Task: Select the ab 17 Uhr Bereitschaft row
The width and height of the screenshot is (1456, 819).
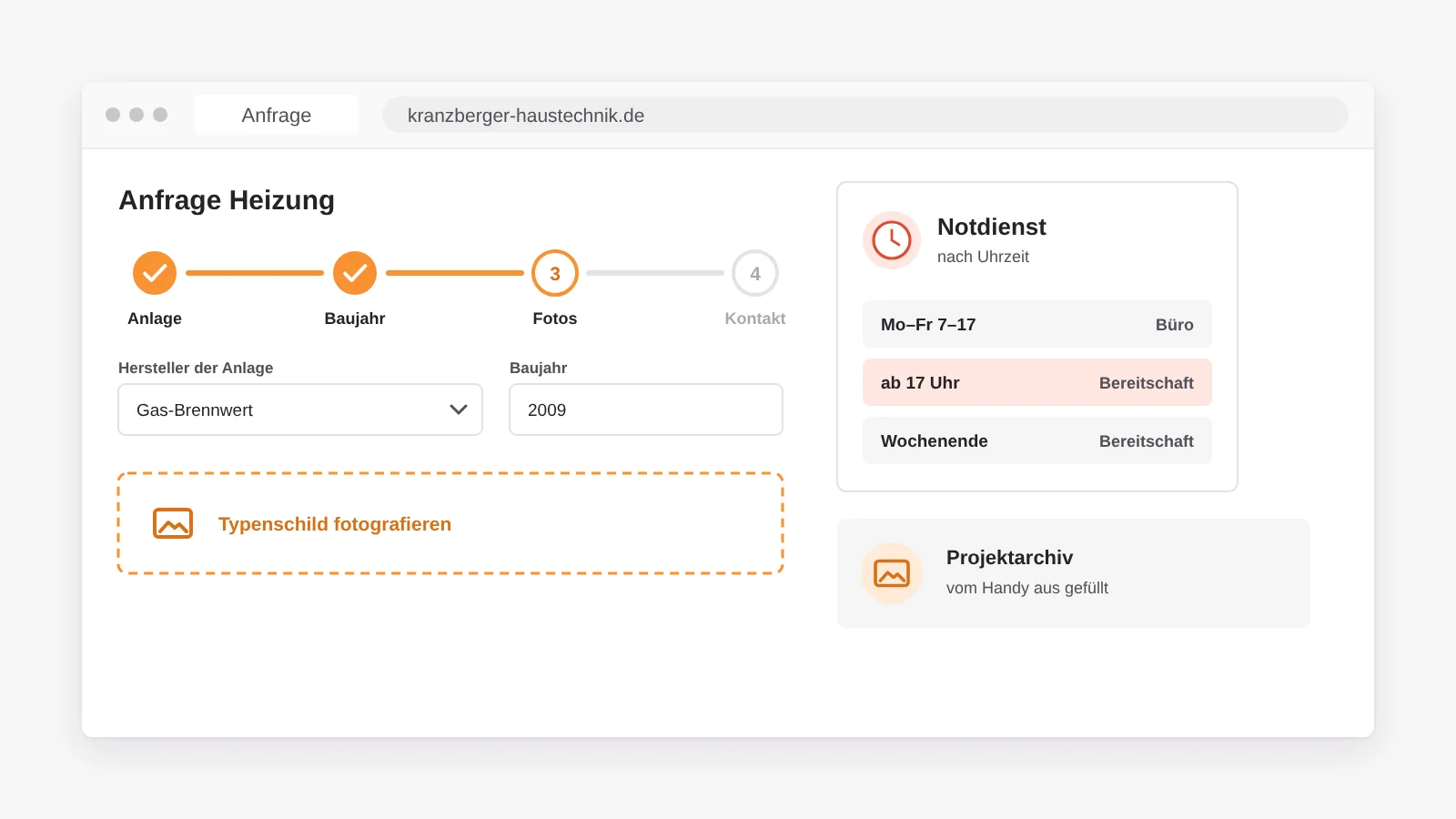Action: [1037, 382]
